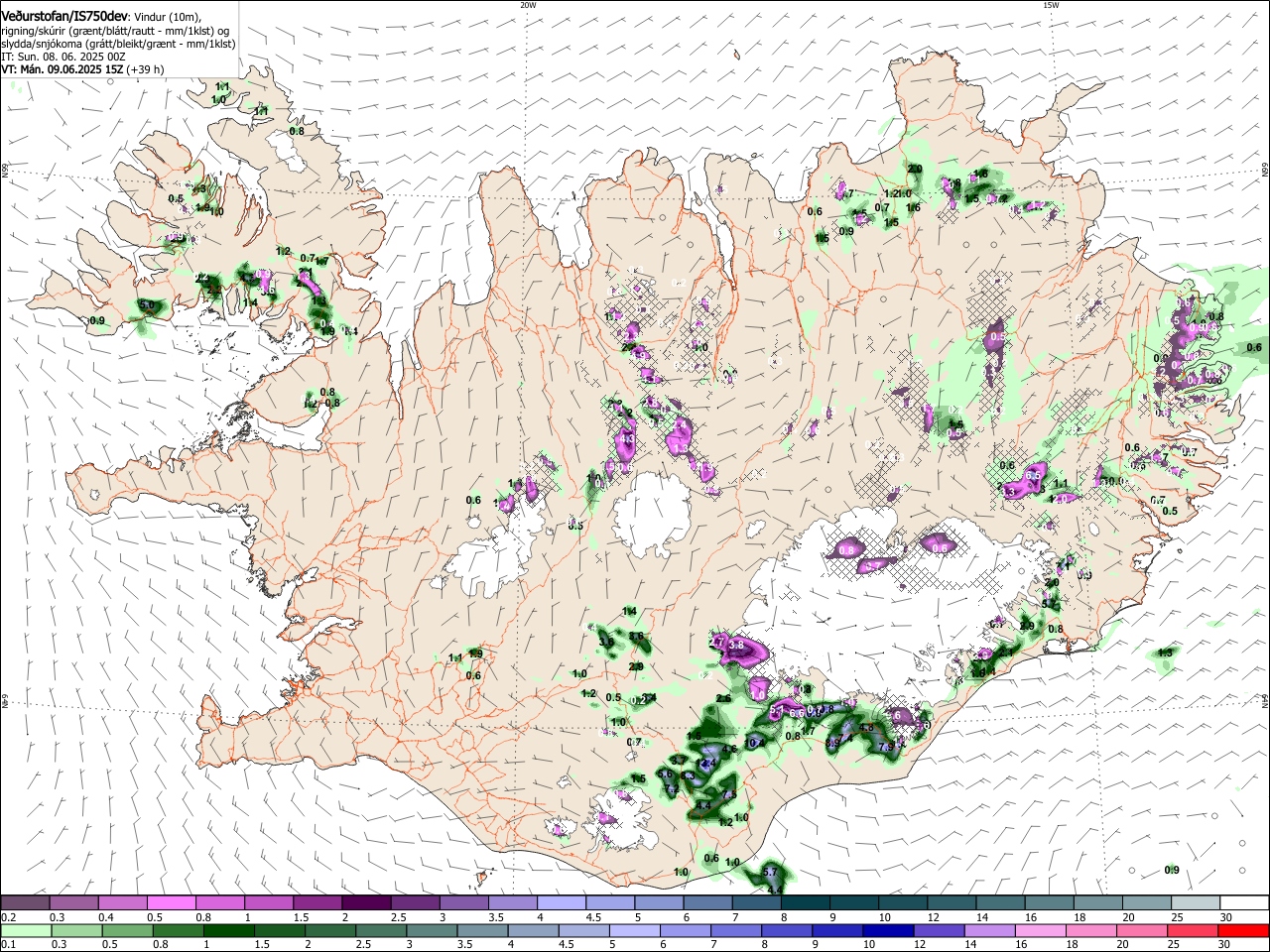Pick the darkest purple swatch between 2 and 2.5, upper row

[365, 903]
